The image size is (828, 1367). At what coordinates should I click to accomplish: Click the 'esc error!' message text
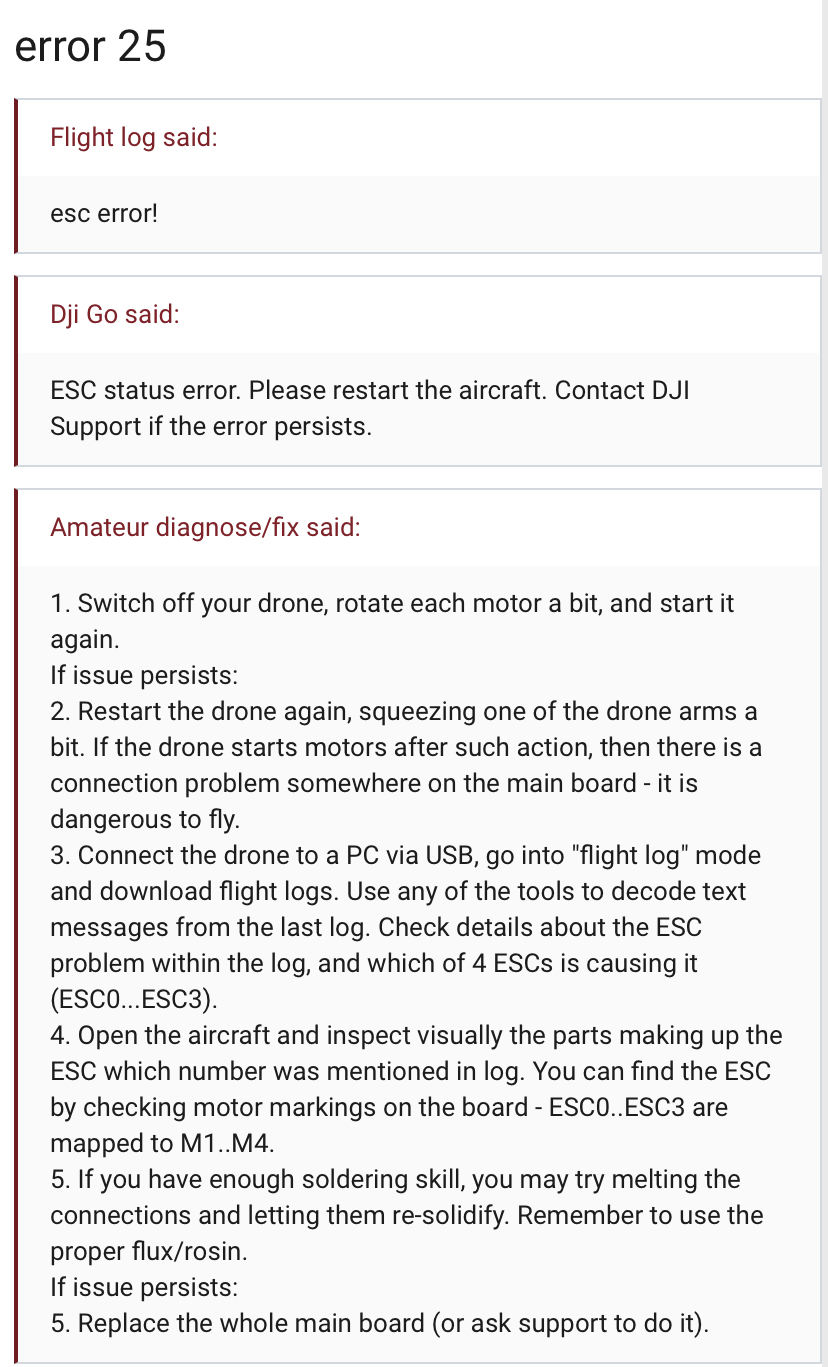104,213
